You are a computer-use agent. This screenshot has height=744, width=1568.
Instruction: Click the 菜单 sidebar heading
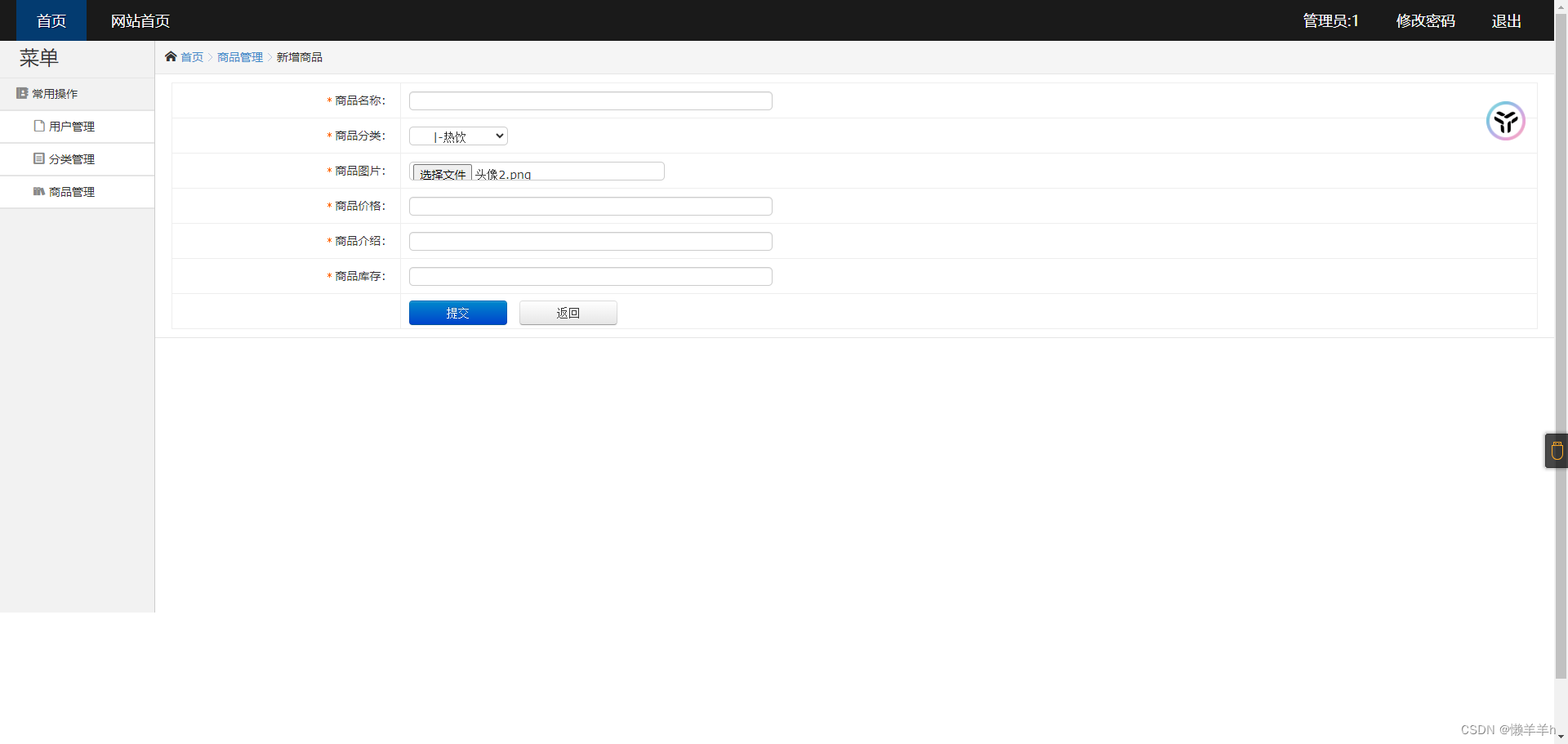tap(39, 58)
